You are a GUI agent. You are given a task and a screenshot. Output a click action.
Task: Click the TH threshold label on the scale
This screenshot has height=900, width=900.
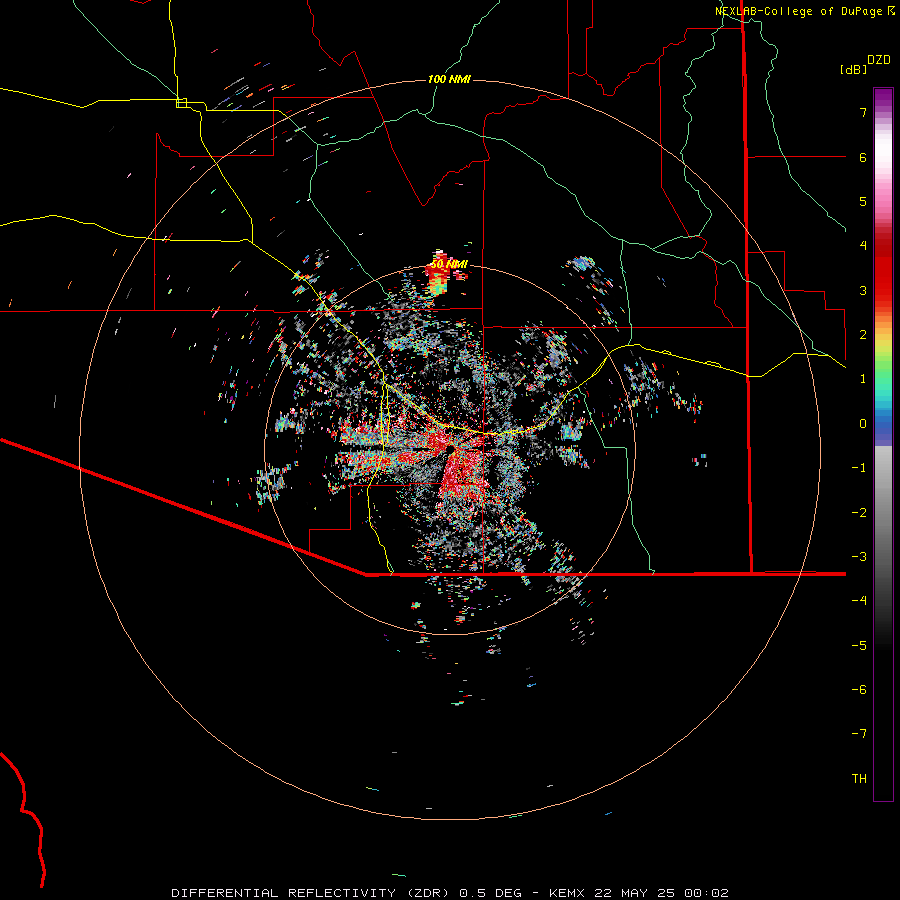[x=859, y=779]
